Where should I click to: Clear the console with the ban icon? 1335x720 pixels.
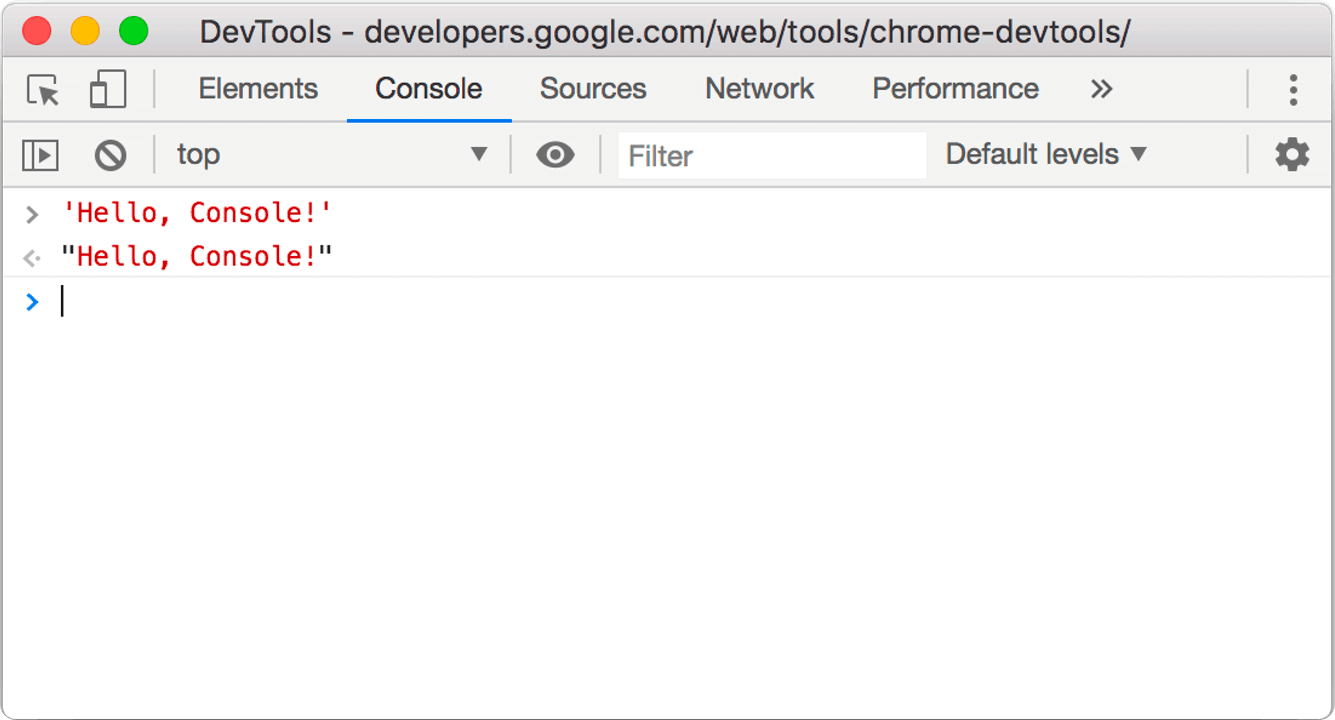tap(110, 155)
